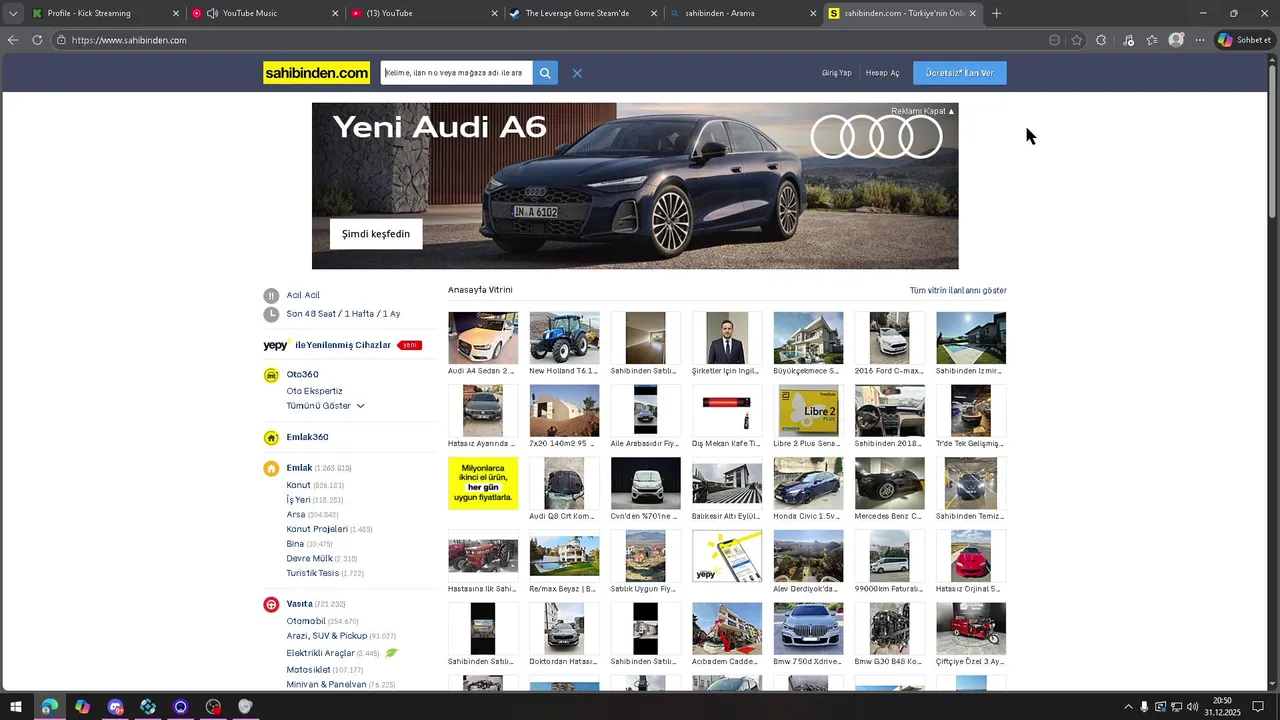The image size is (1280, 720).
Task: Show hidden system tray icons chevron
Action: (x=1129, y=707)
